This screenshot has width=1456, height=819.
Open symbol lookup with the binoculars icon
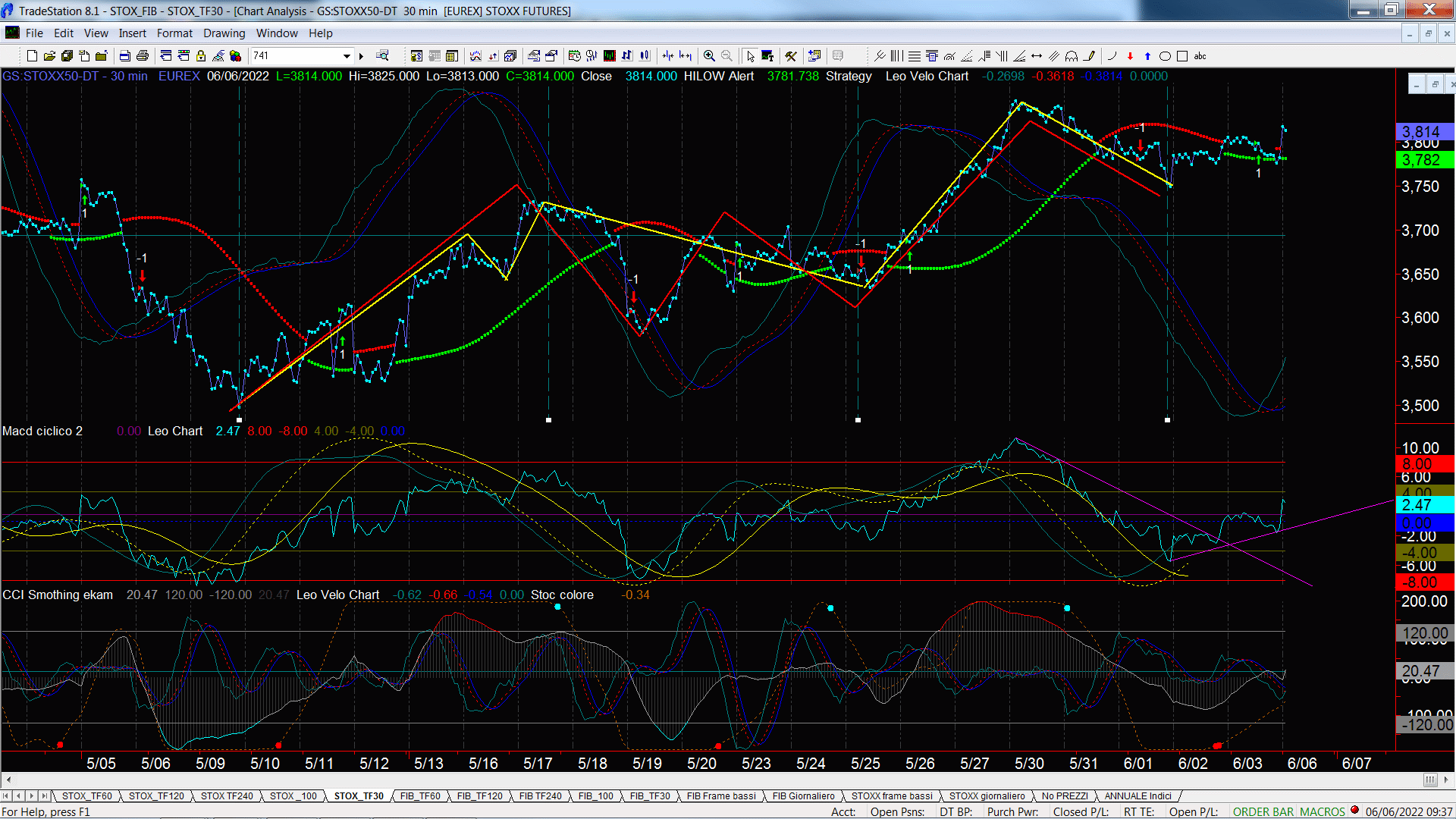click(382, 55)
